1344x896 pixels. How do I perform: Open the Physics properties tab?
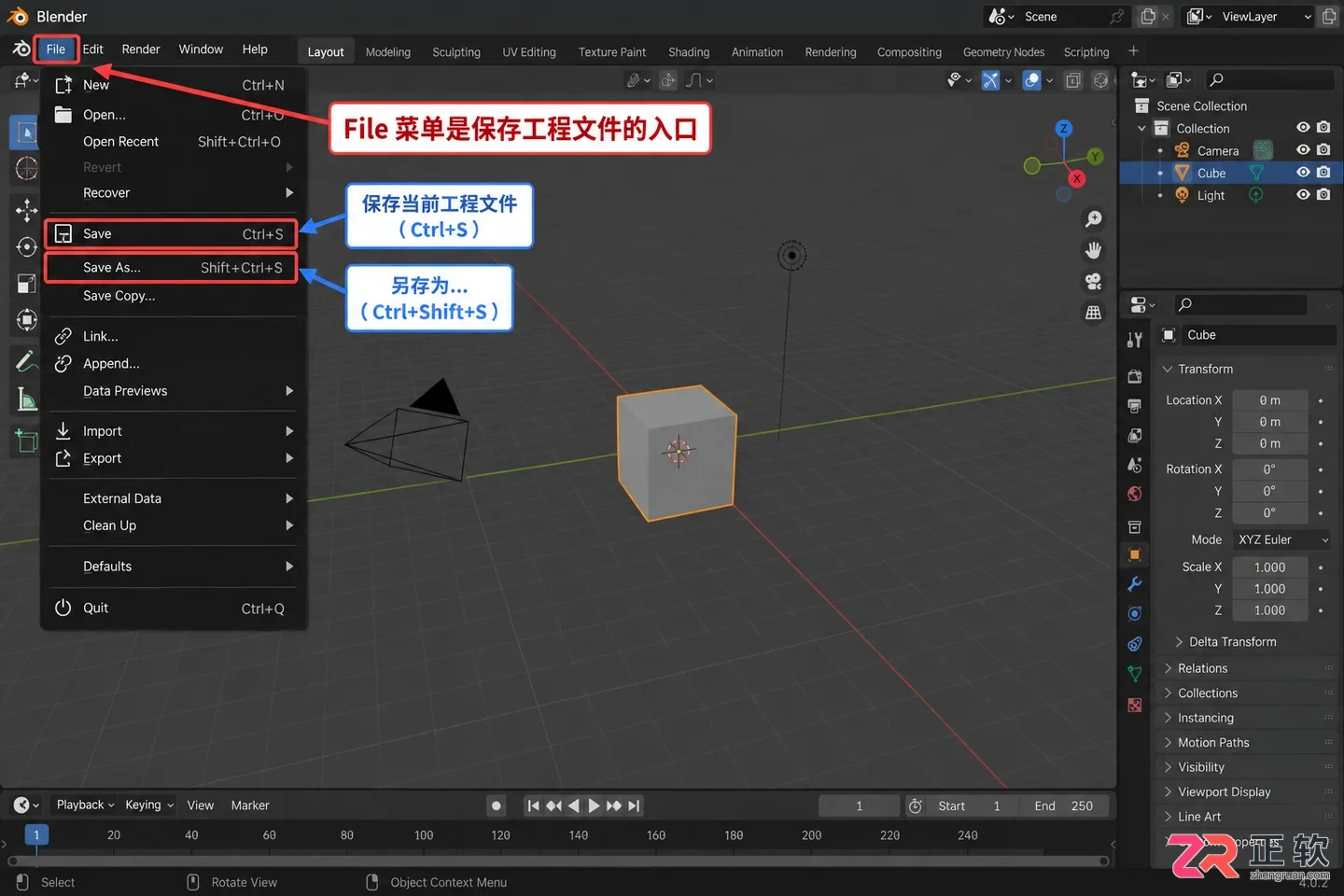1135,614
